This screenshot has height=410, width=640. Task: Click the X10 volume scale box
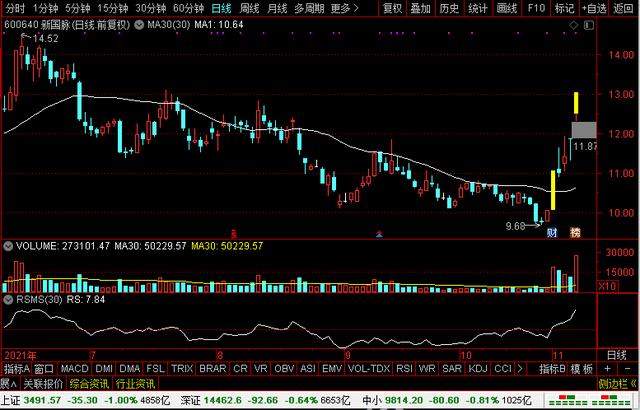[x=606, y=286]
